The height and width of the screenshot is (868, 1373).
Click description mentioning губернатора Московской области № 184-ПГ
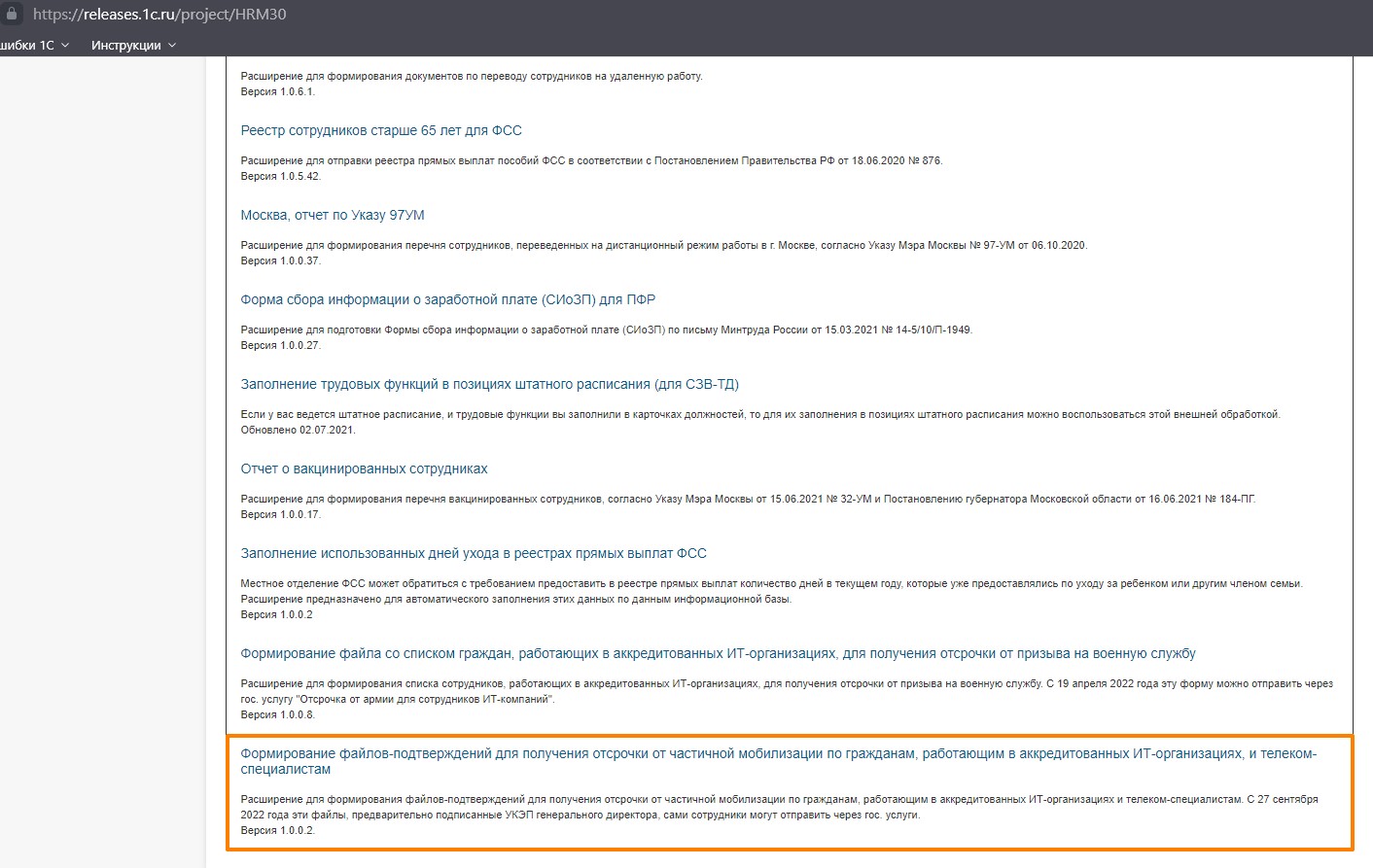[x=749, y=499]
